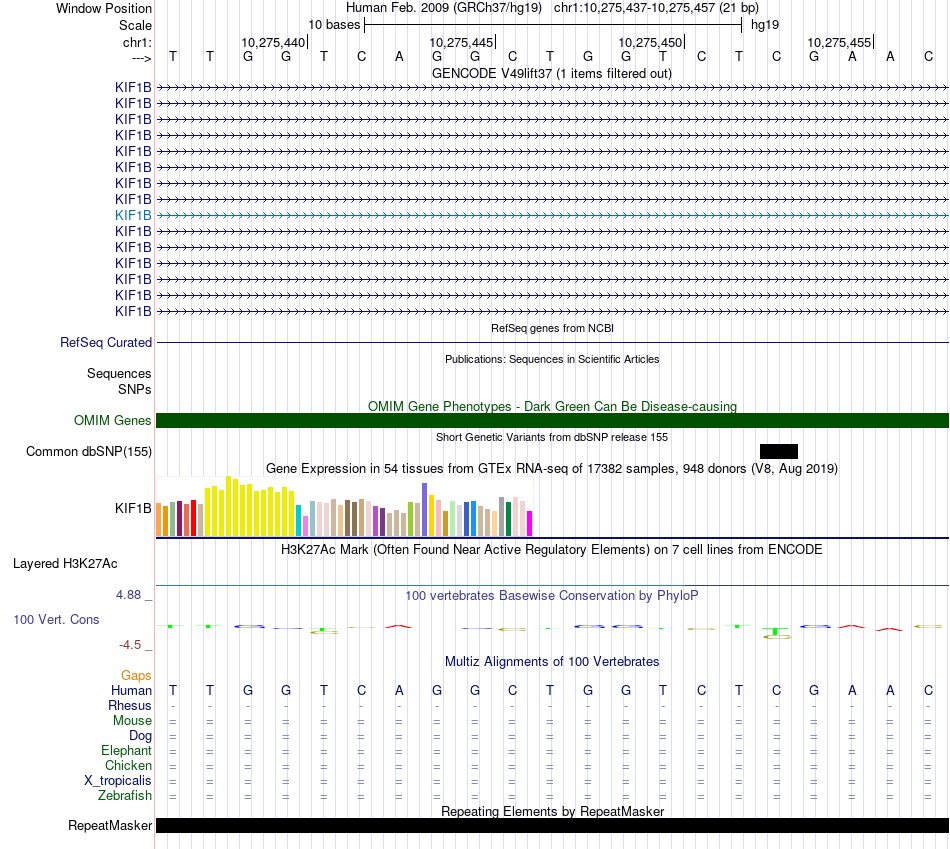
Task: Click the Layered H3K27Ac track label
Action: coord(65,564)
